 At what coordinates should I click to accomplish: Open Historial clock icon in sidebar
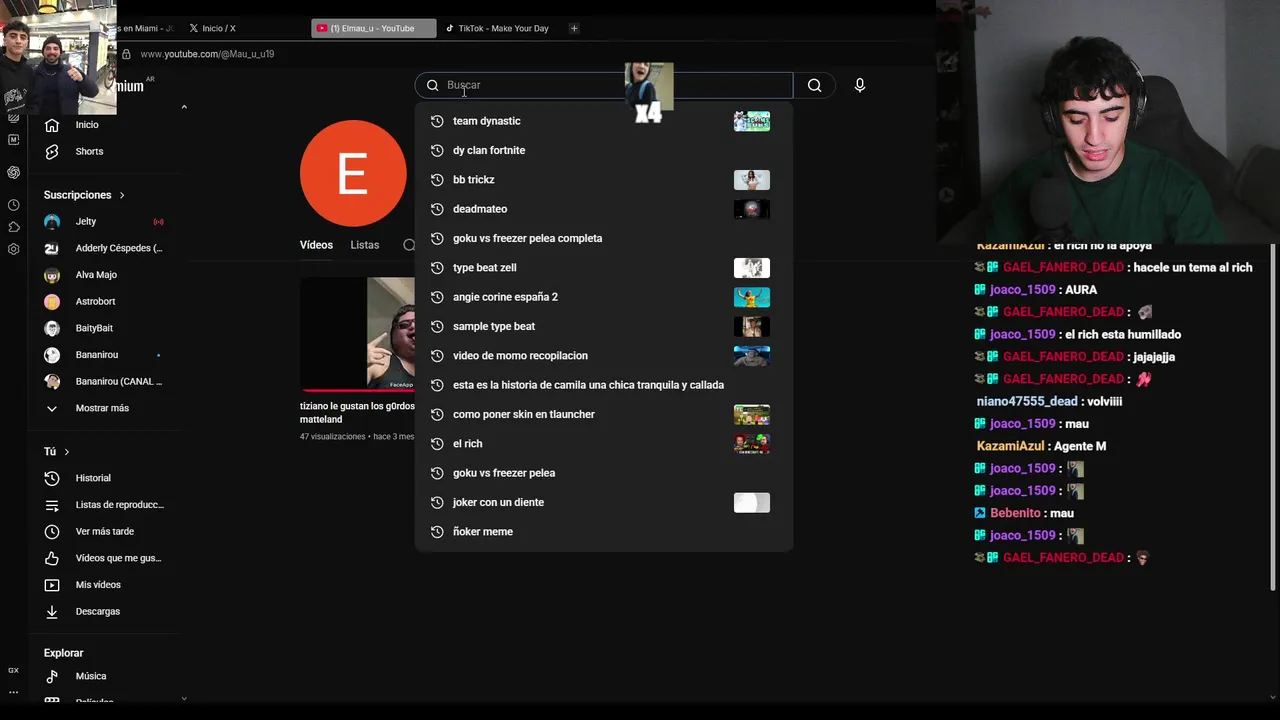coord(52,478)
